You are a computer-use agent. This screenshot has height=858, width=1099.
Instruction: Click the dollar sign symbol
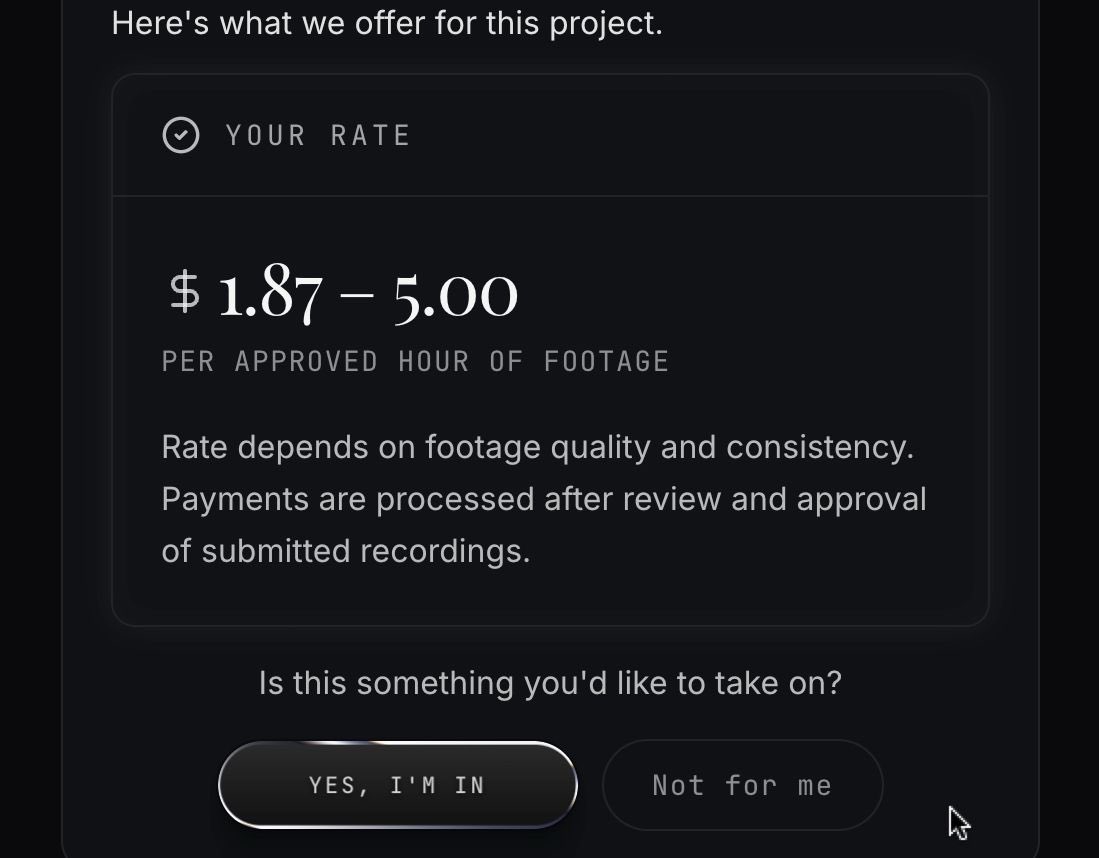184,291
